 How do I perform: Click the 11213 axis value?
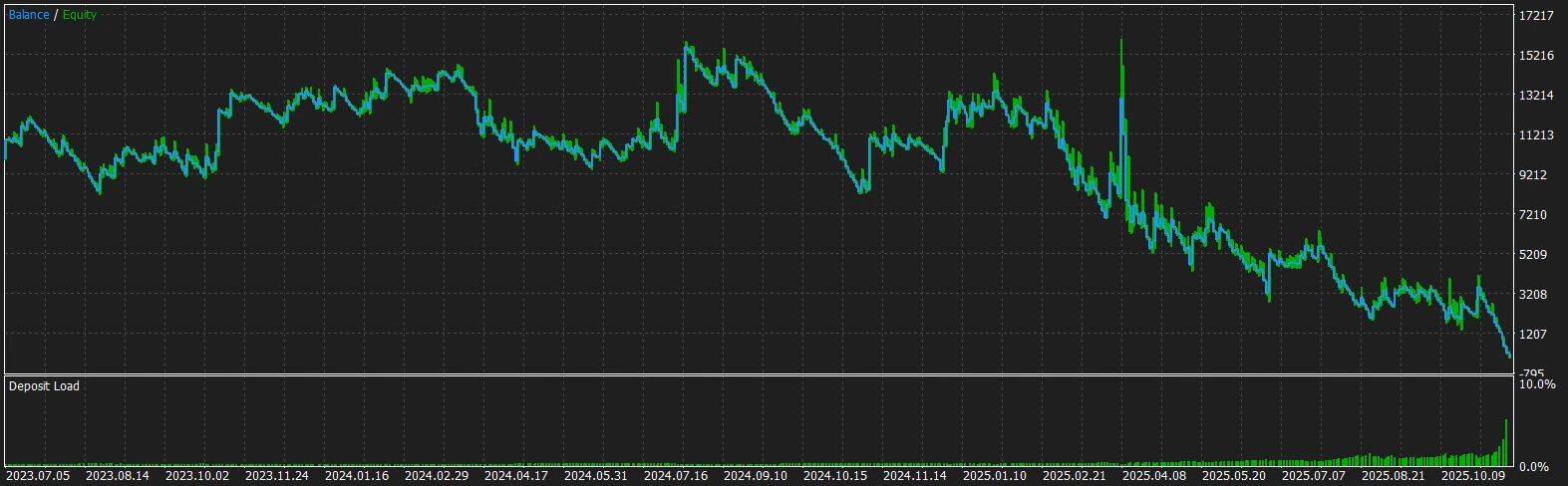click(1536, 135)
